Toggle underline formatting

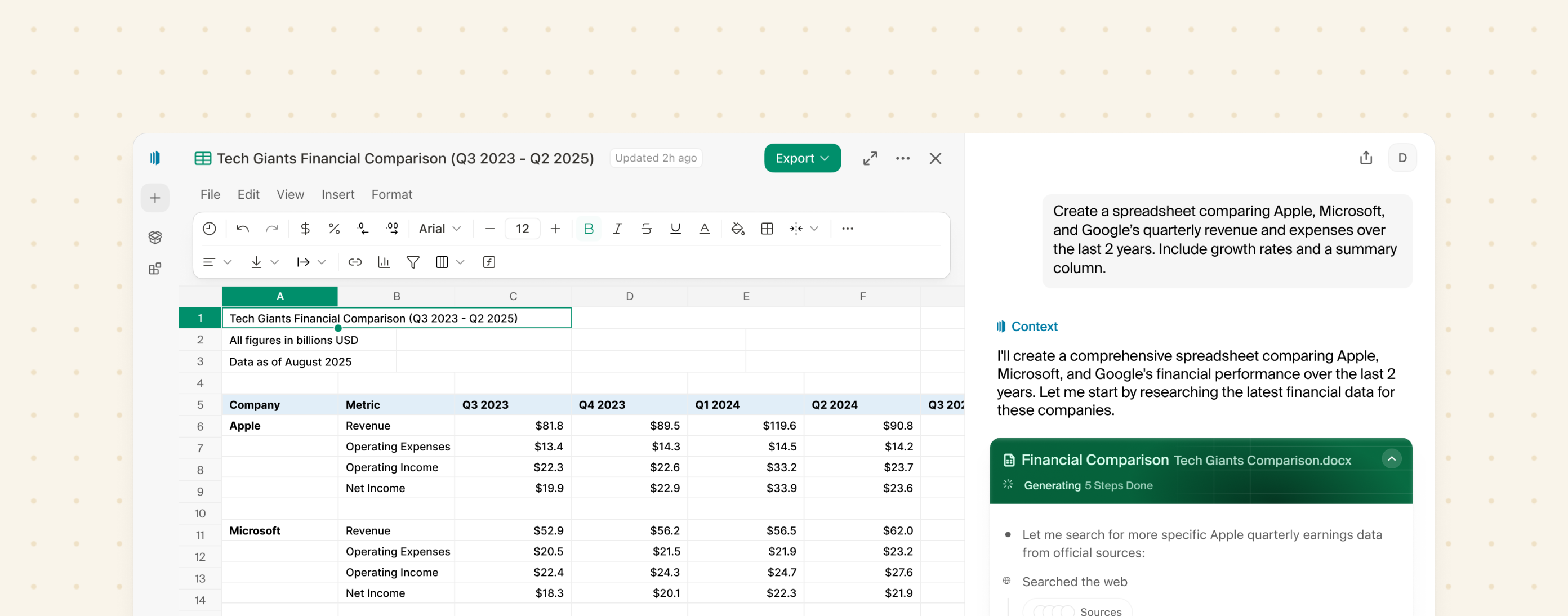pos(676,229)
